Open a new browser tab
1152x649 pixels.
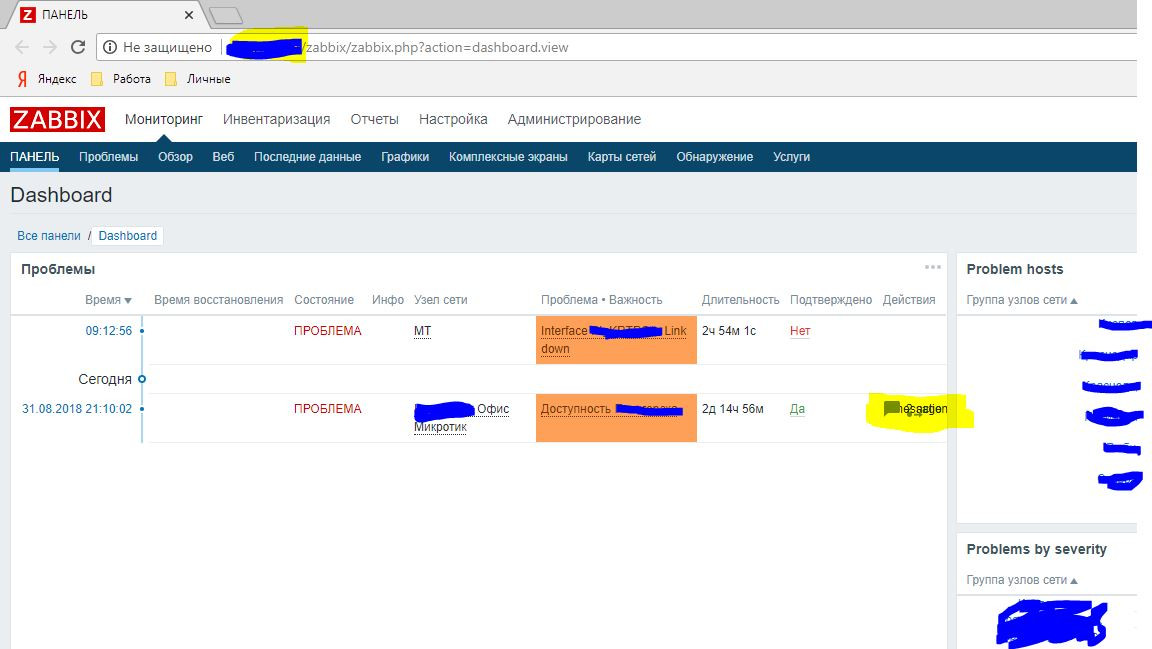click(x=225, y=15)
